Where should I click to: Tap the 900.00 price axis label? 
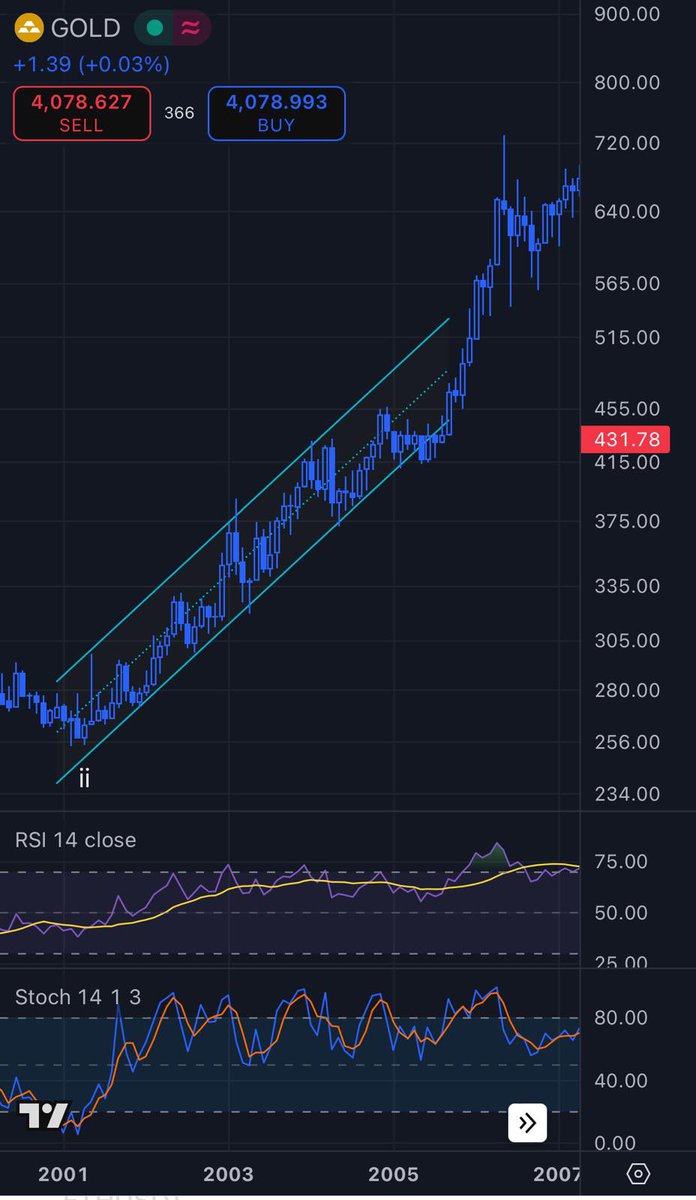pyautogui.click(x=626, y=14)
